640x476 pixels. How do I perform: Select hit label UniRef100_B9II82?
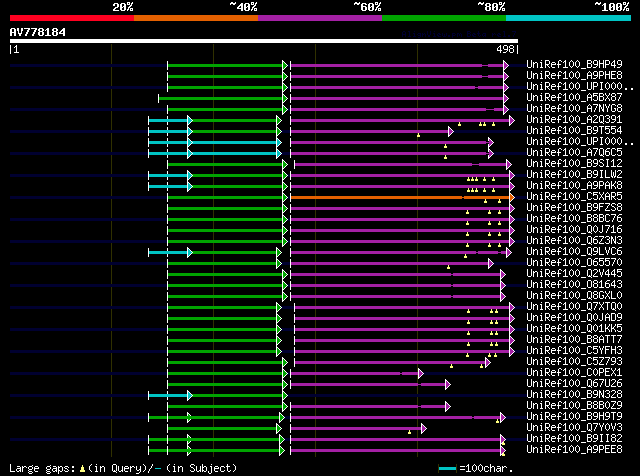[x=574, y=439]
